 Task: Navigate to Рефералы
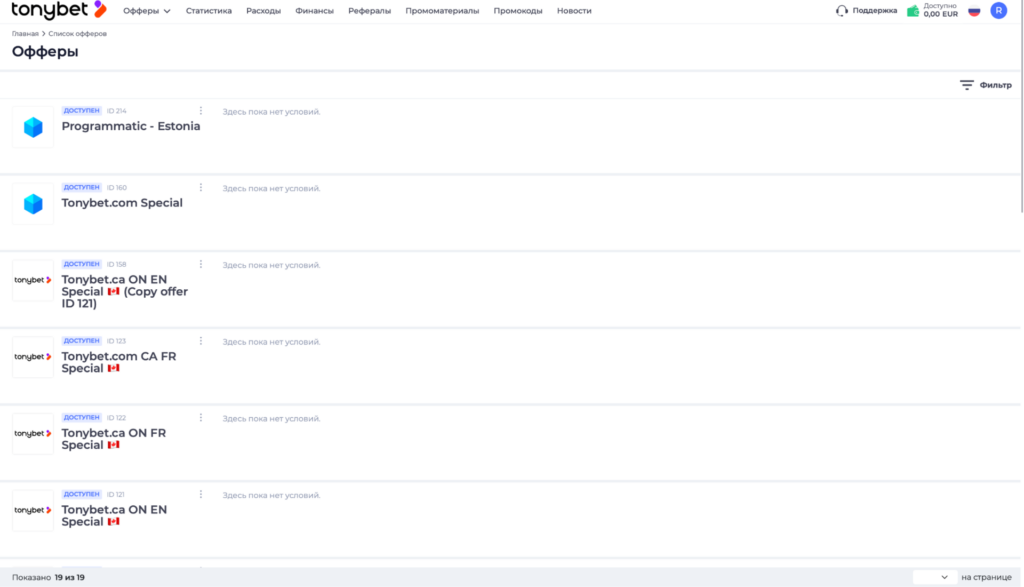click(369, 11)
